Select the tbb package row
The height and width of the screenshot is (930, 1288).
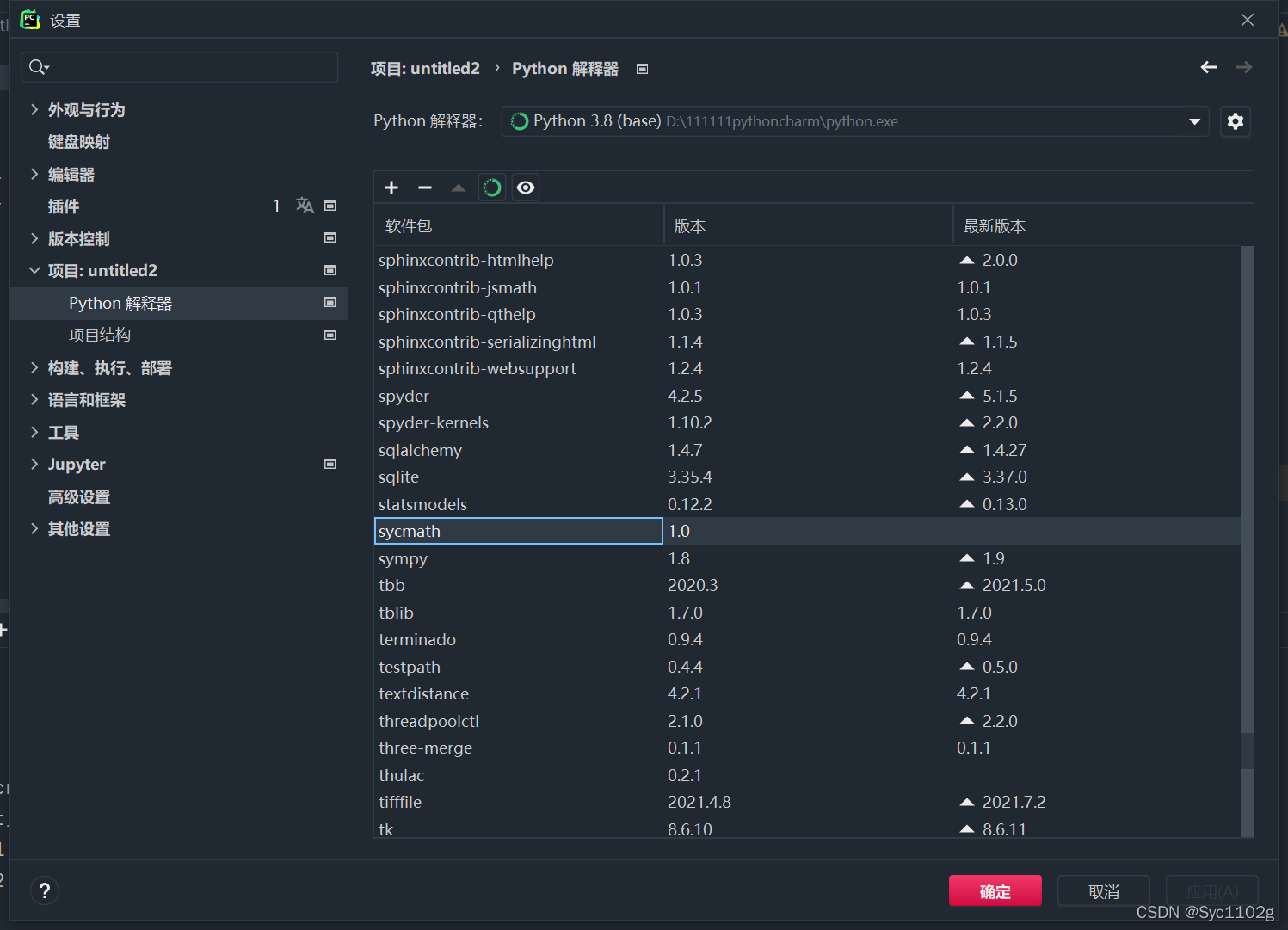[x=807, y=585]
